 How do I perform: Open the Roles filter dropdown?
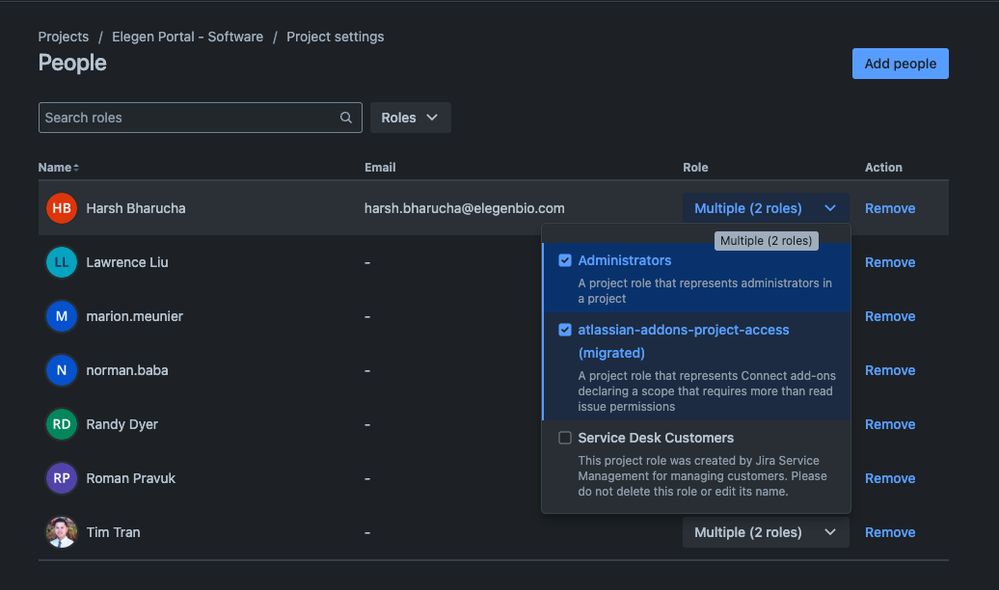tap(410, 117)
